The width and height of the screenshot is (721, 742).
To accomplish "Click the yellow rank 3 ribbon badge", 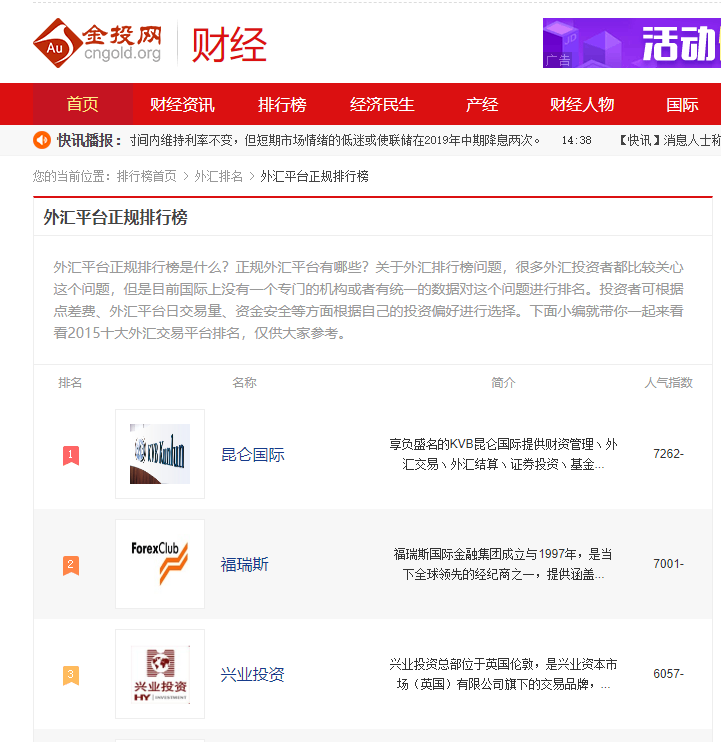I will 71,675.
